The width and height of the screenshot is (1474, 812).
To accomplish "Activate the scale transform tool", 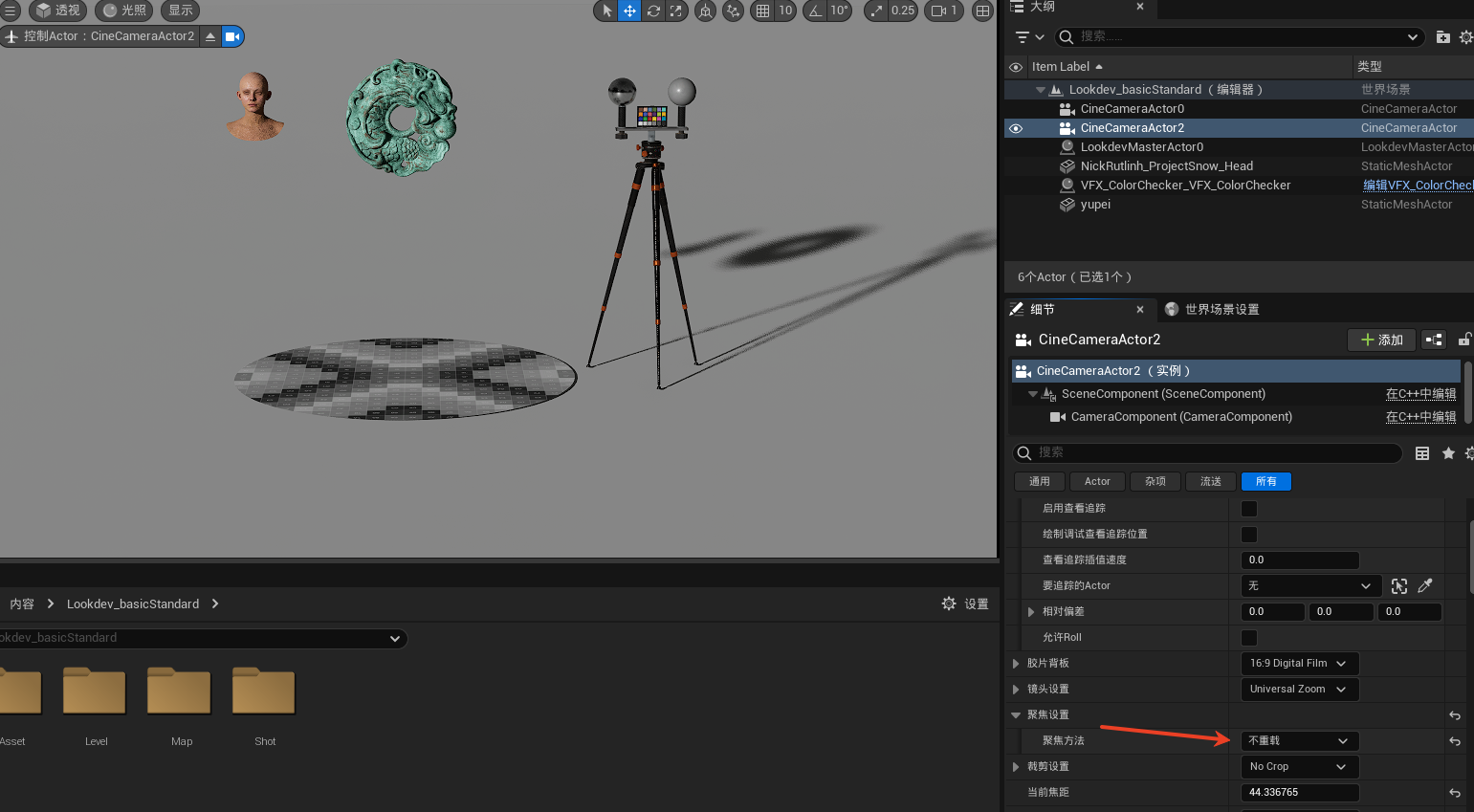I will point(676,11).
